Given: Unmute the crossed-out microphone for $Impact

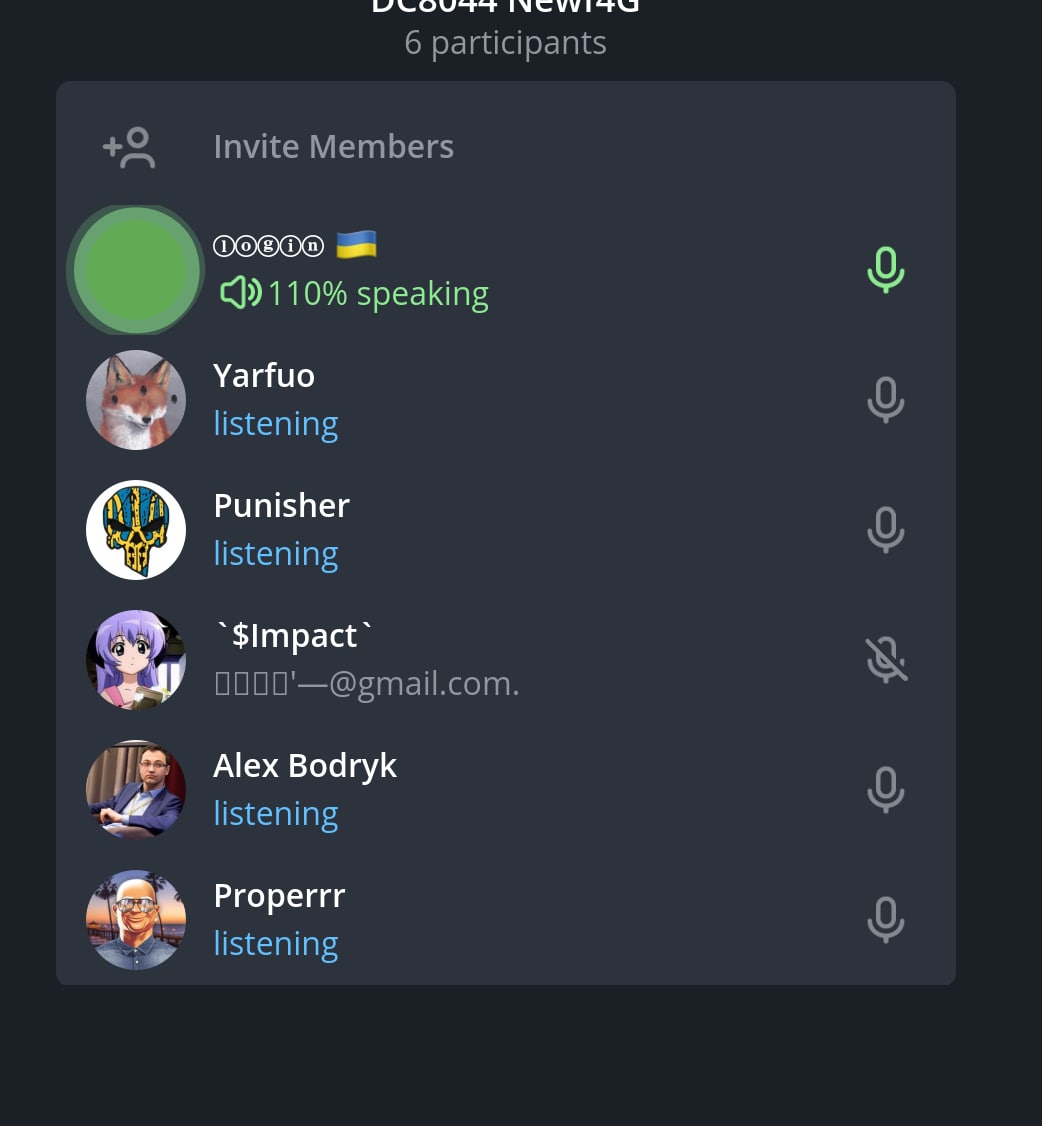Looking at the screenshot, I should click(886, 660).
